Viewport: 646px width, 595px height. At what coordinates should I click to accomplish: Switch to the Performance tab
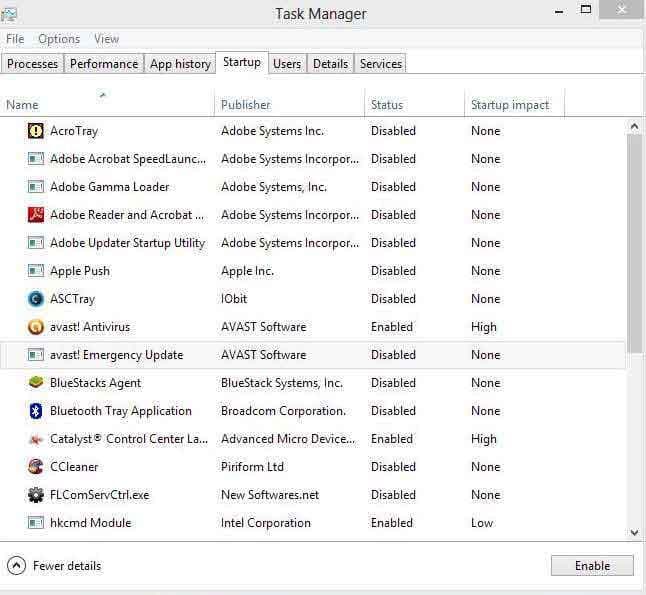pos(104,64)
